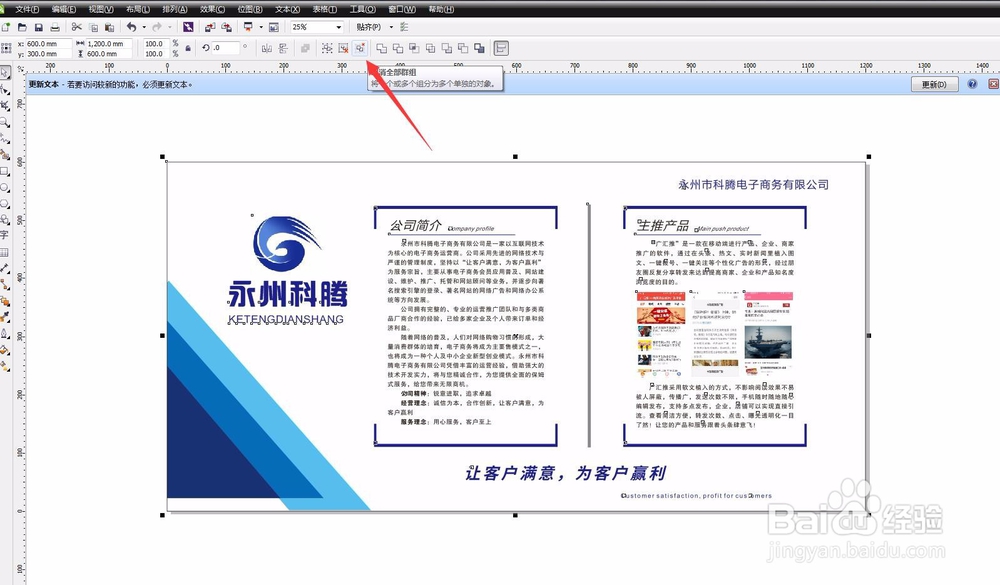This screenshot has height=585, width=1000.
Task: Click the blue help icon on update bar
Action: pos(972,84)
